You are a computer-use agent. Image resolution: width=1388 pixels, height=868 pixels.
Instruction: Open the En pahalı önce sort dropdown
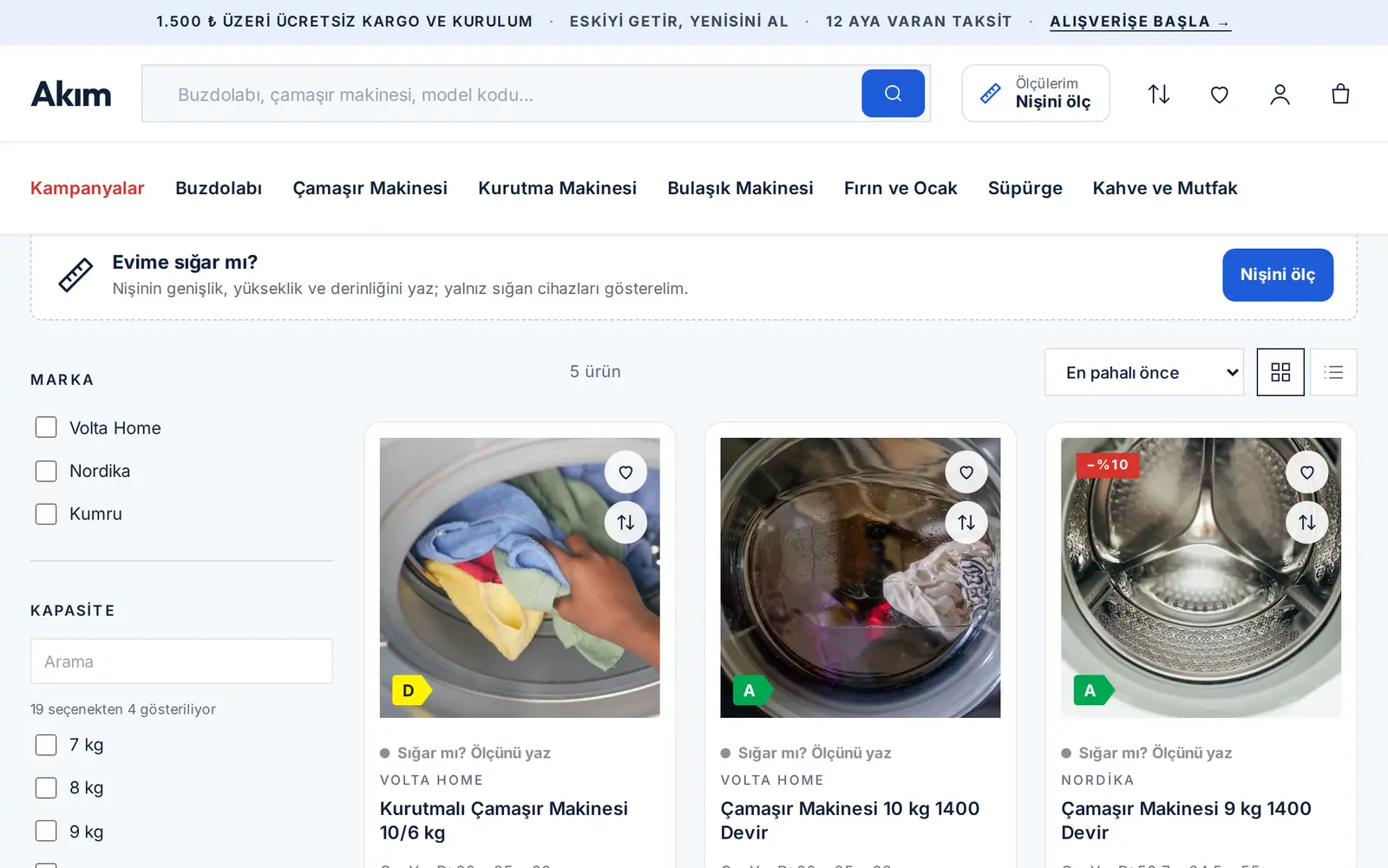pos(1144,372)
